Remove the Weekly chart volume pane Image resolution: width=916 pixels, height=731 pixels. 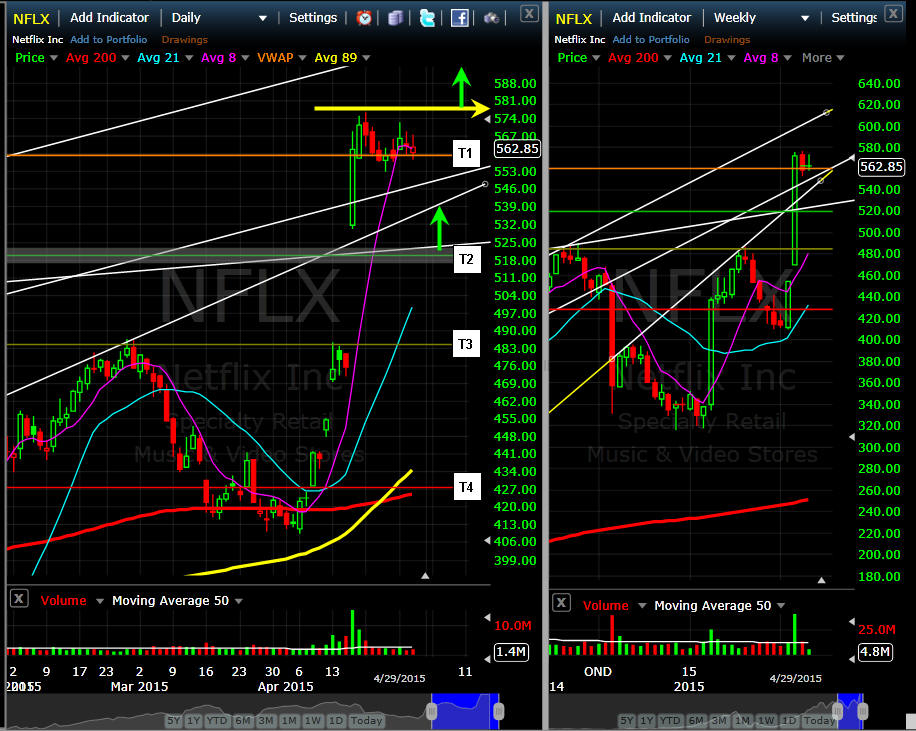(561, 602)
